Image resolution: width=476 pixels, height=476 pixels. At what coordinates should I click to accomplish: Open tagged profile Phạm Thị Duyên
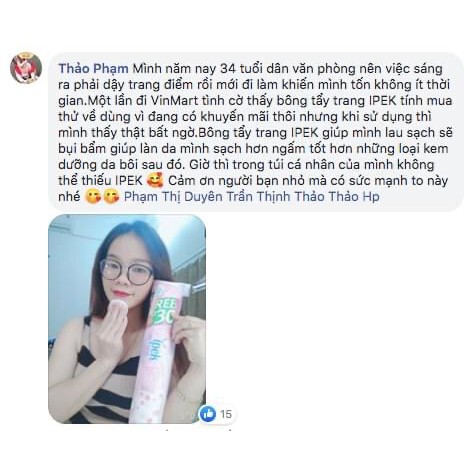173,197
